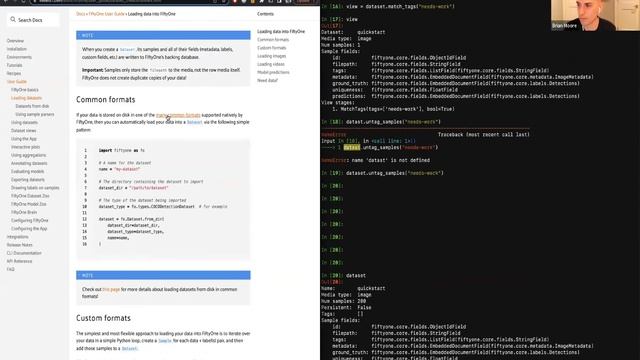This screenshot has width=640, height=360.
Task: Click fo.Dataset.from_dir code line
Action: 131,219
